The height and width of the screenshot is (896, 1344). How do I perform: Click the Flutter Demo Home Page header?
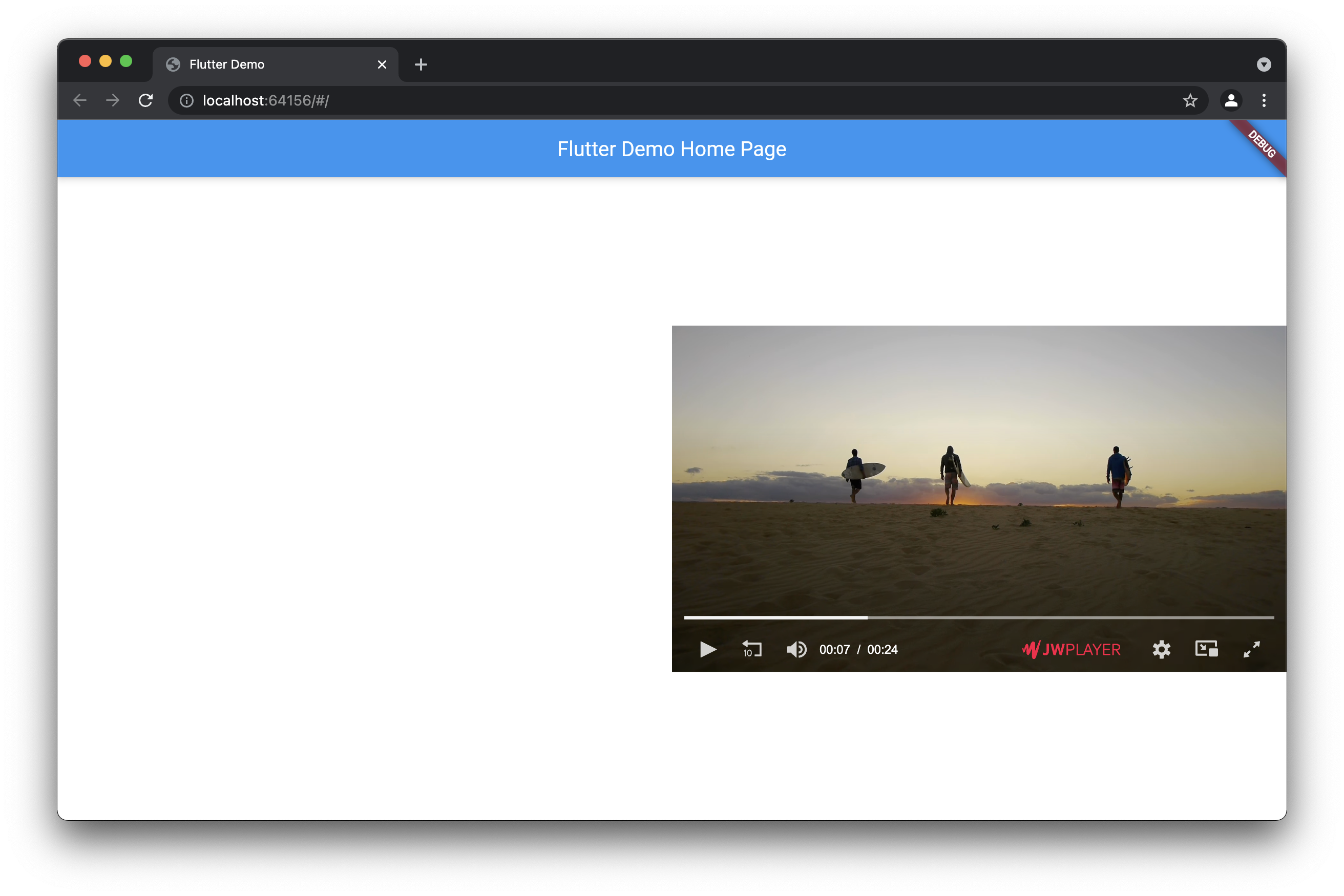click(671, 148)
